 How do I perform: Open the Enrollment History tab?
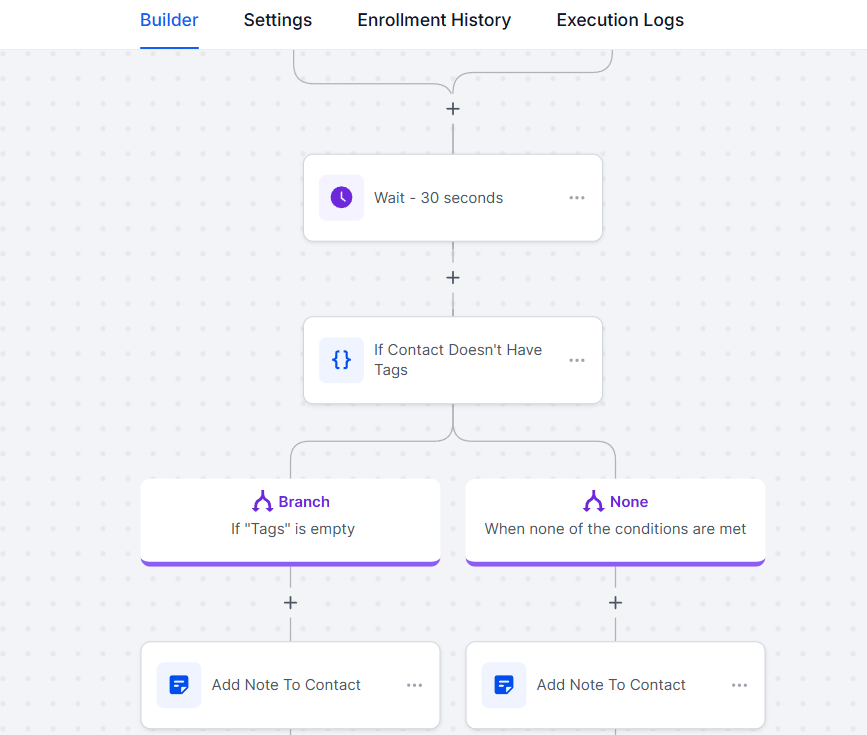[x=434, y=20]
